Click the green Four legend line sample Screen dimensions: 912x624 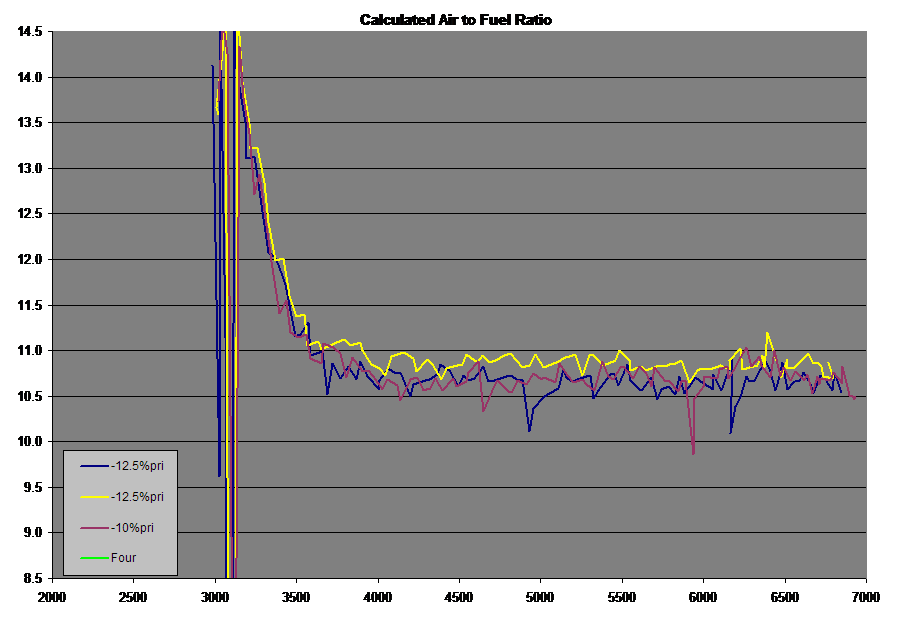pyautogui.click(x=94, y=558)
